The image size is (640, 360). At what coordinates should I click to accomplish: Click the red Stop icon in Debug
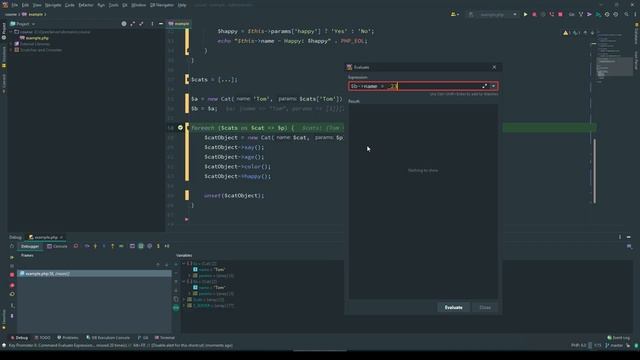[x=12, y=275]
